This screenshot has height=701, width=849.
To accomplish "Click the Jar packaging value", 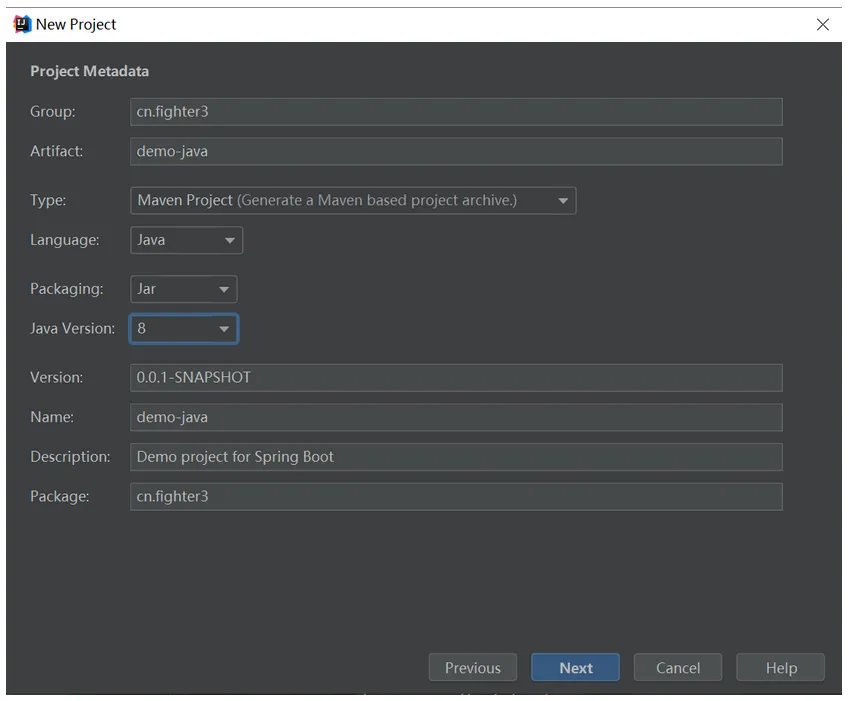I will 146,289.
